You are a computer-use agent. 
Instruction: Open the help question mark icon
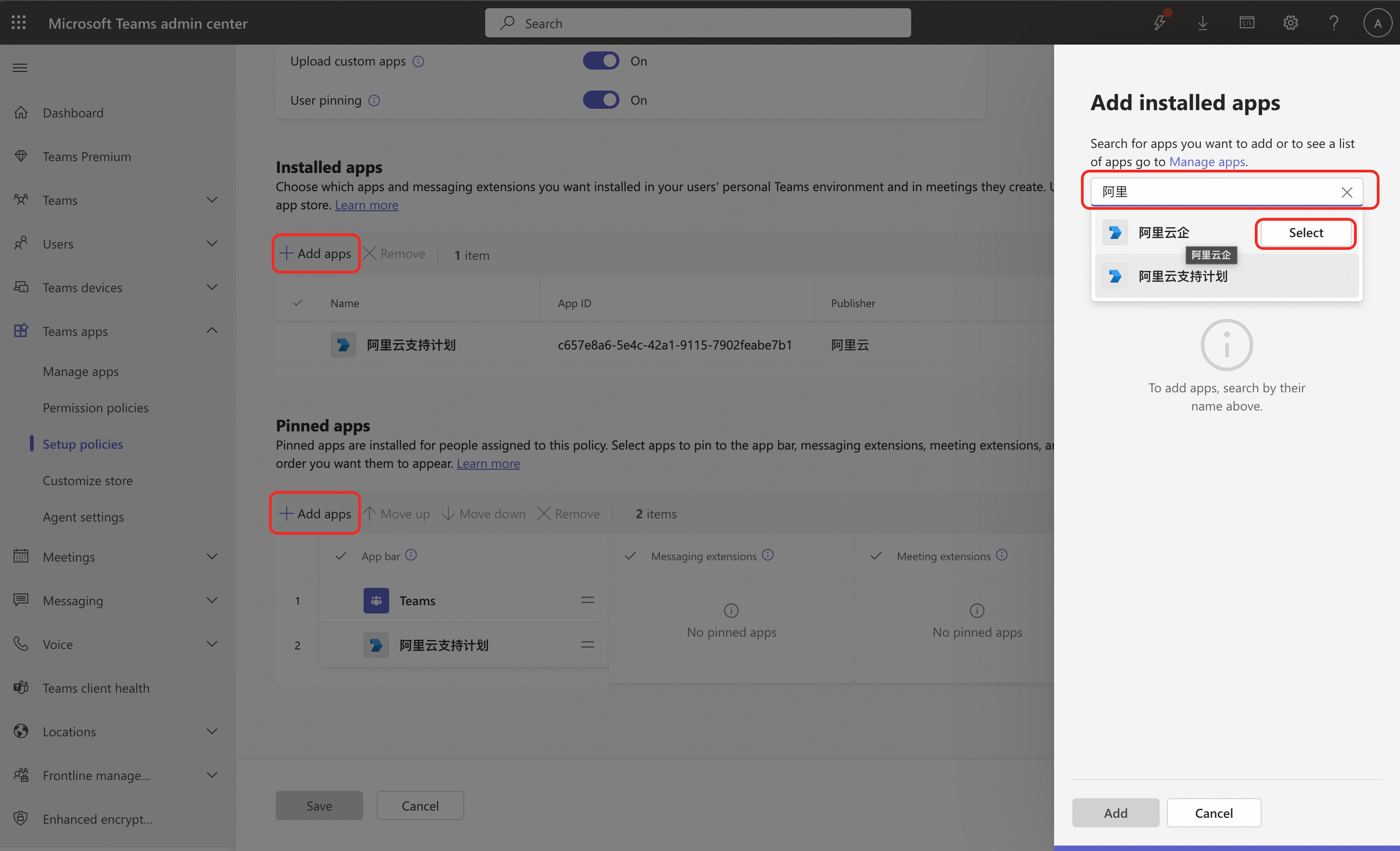1334,23
